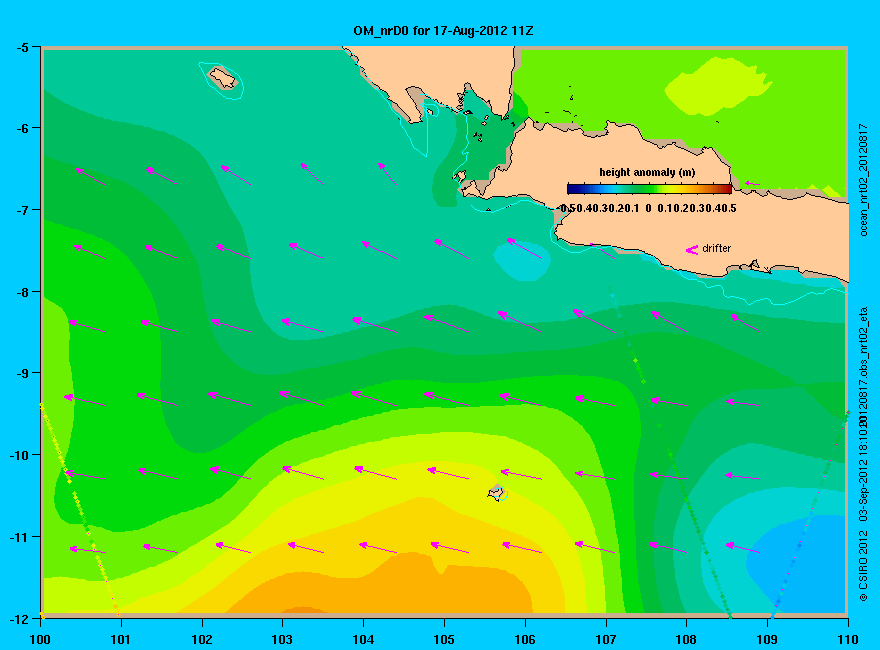Image resolution: width=880 pixels, height=650 pixels.
Task: Click the y-axis tick label "-8"
Action: point(22,292)
